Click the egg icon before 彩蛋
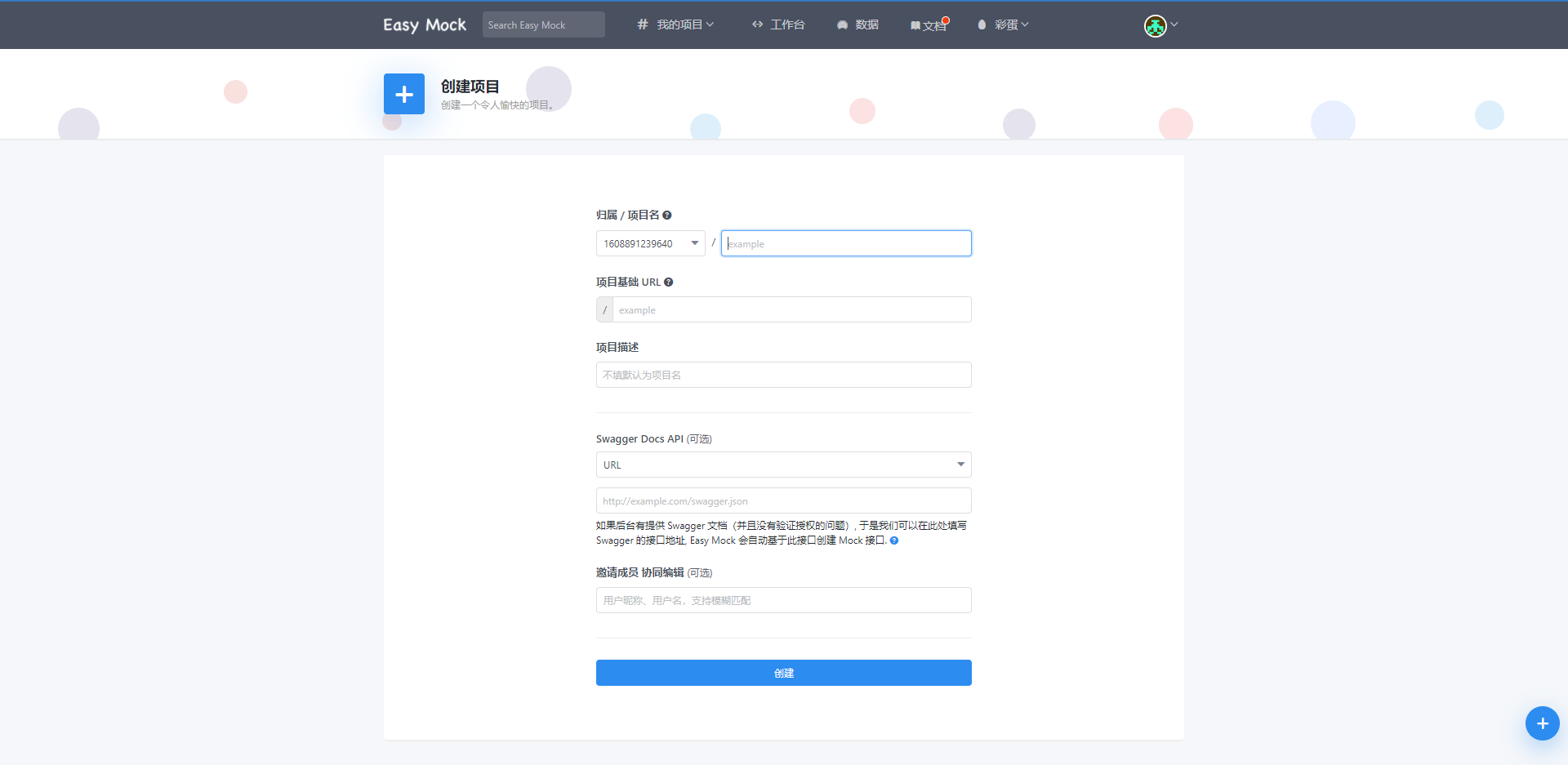Image resolution: width=1568 pixels, height=765 pixels. pos(982,24)
